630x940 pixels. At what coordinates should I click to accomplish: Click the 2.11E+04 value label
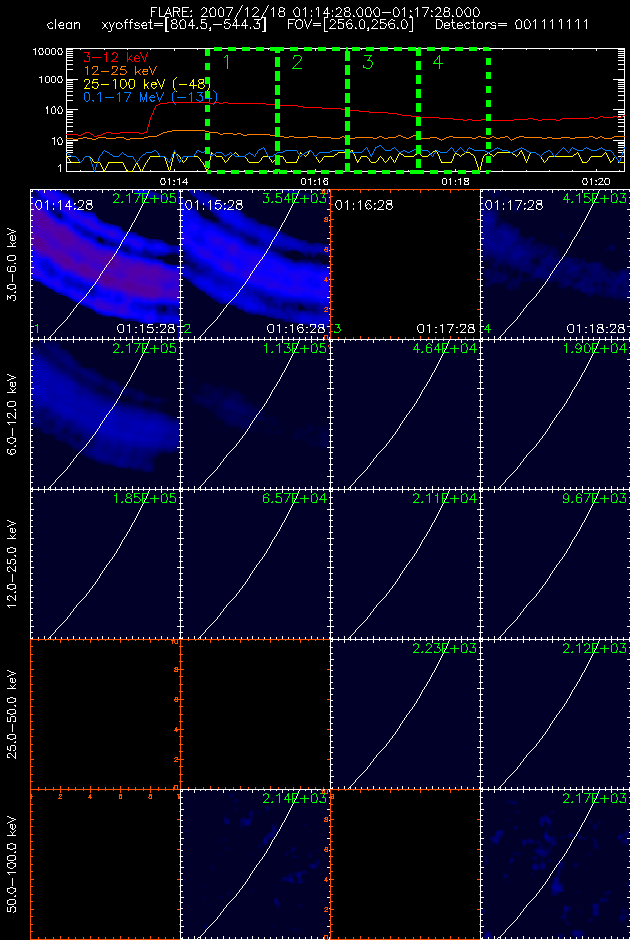[445, 498]
